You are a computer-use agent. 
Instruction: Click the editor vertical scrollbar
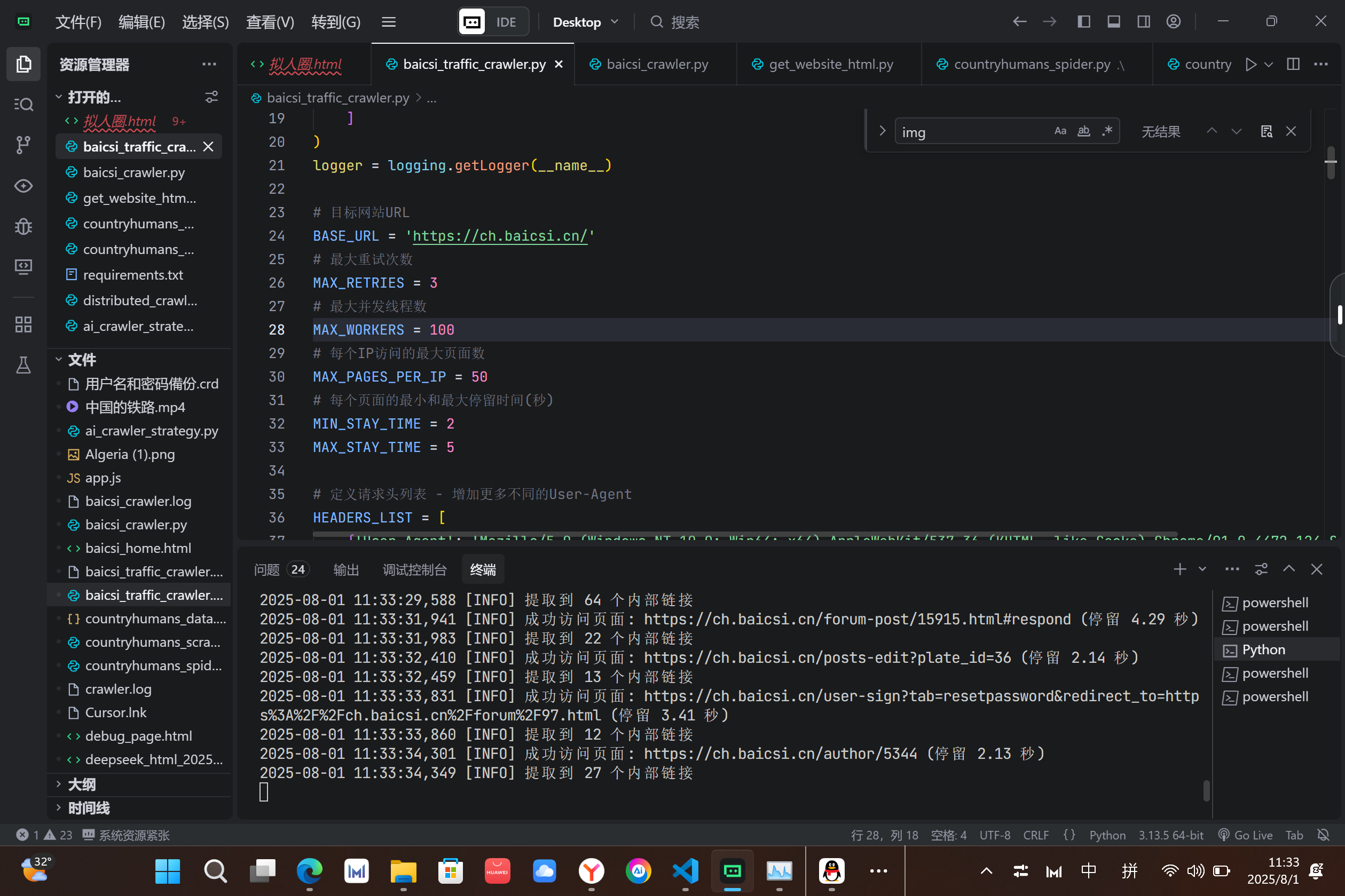pyautogui.click(x=1331, y=163)
